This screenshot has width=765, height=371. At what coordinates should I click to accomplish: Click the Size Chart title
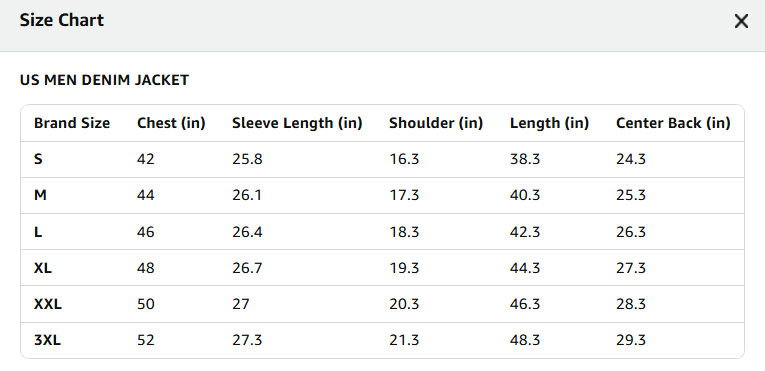(61, 21)
